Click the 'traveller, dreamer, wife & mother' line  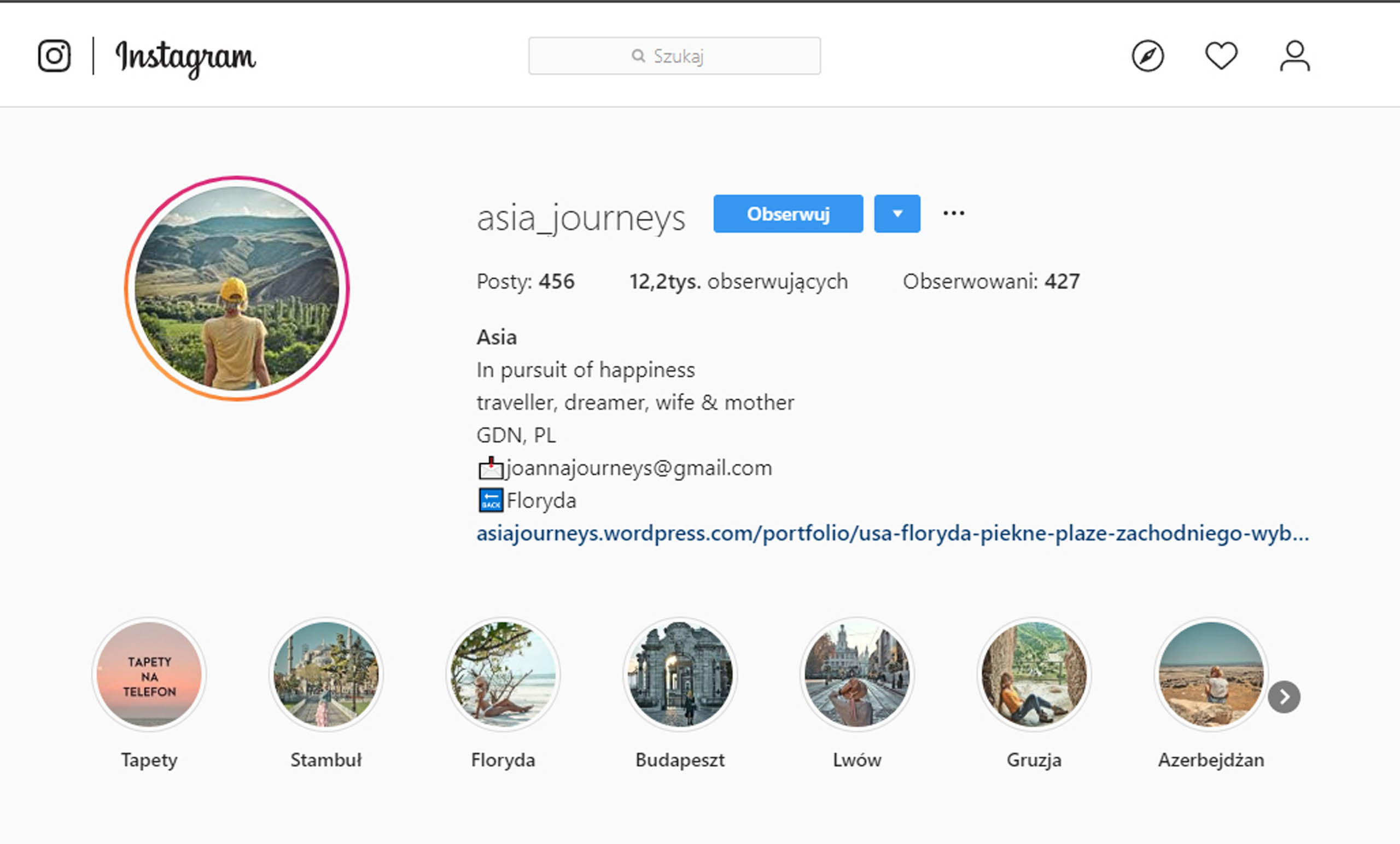point(635,403)
